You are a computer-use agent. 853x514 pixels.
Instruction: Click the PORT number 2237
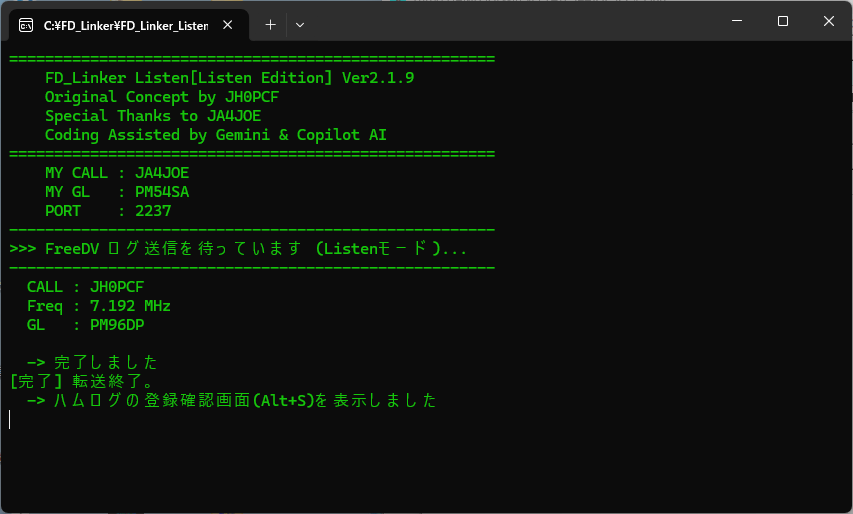(153, 211)
